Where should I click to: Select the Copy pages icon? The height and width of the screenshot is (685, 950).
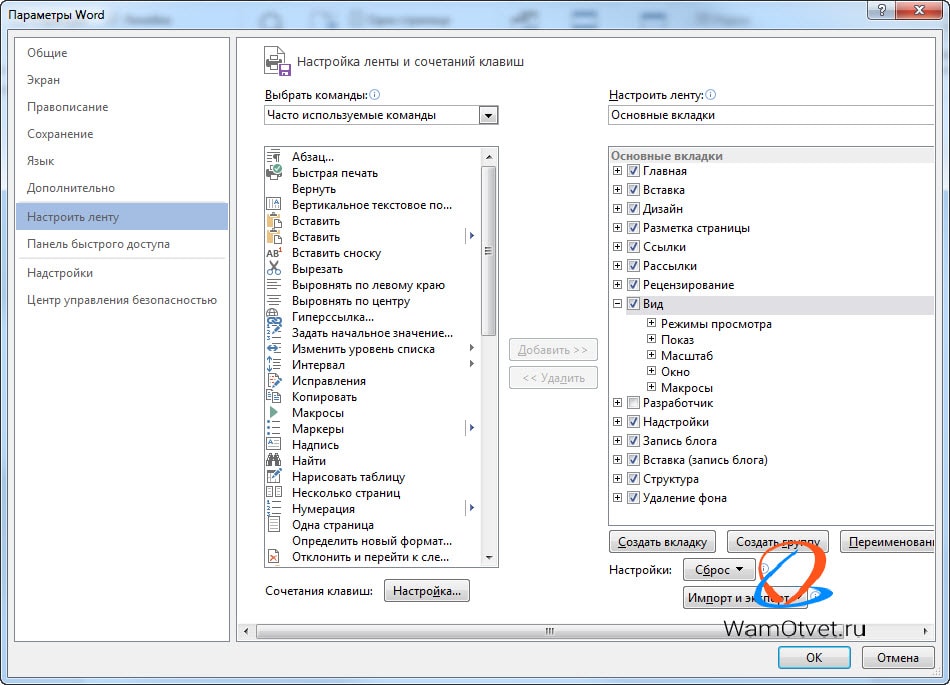(274, 397)
